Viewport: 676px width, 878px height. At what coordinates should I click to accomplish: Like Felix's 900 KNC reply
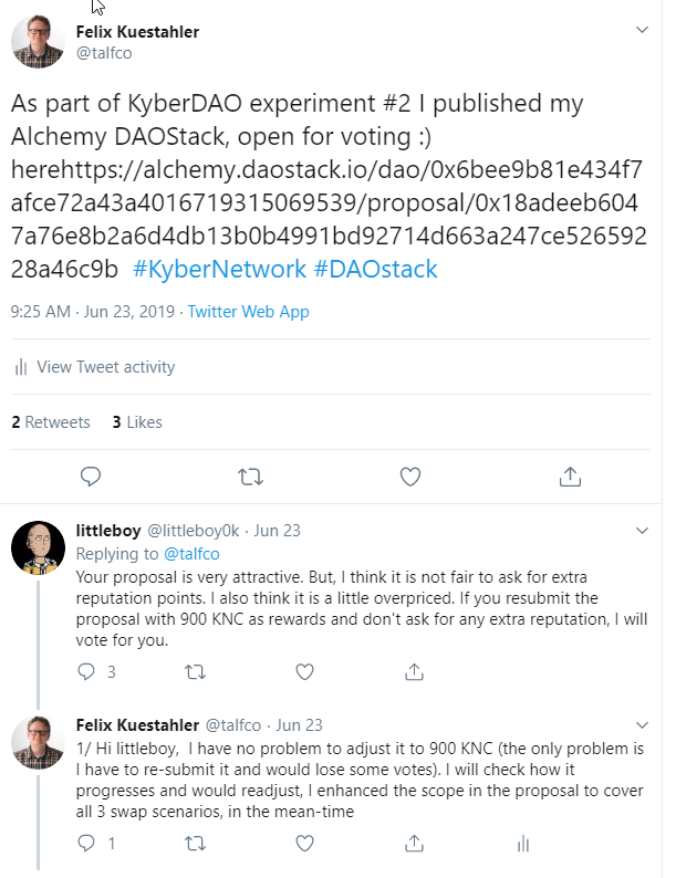pos(305,844)
